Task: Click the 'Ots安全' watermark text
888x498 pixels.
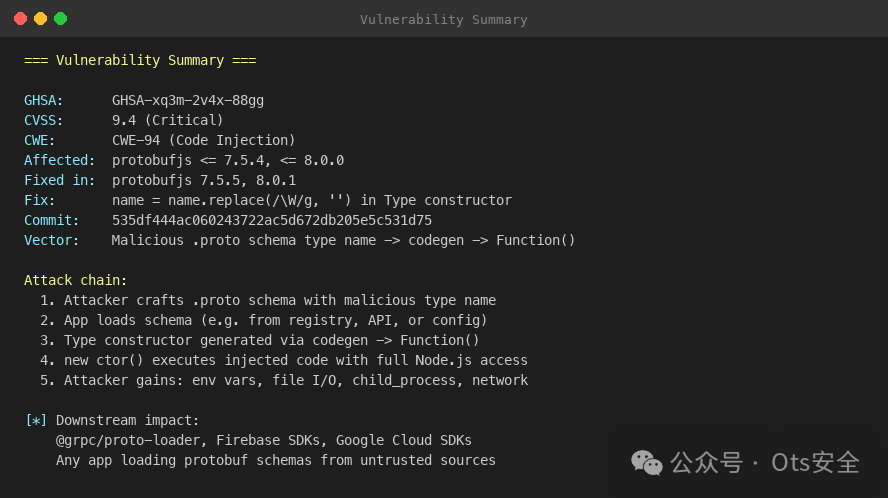Action: pyautogui.click(x=815, y=462)
